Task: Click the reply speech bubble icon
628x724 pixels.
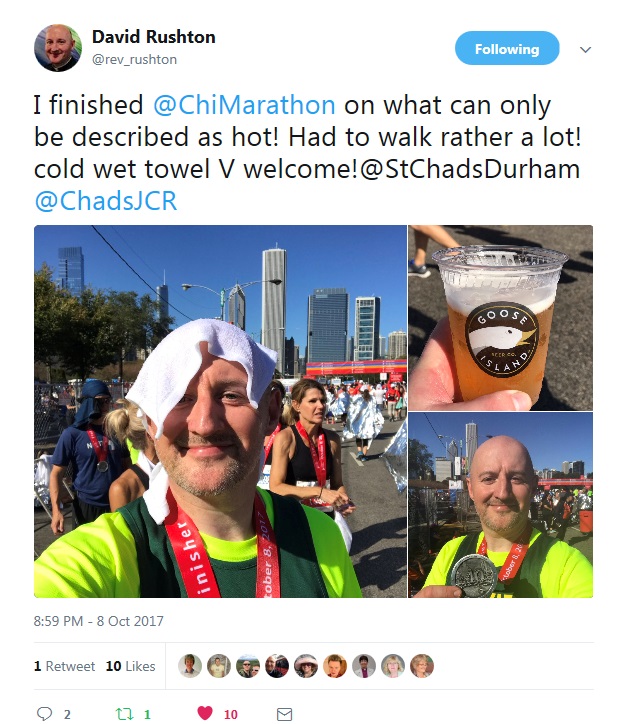Action: [44, 714]
